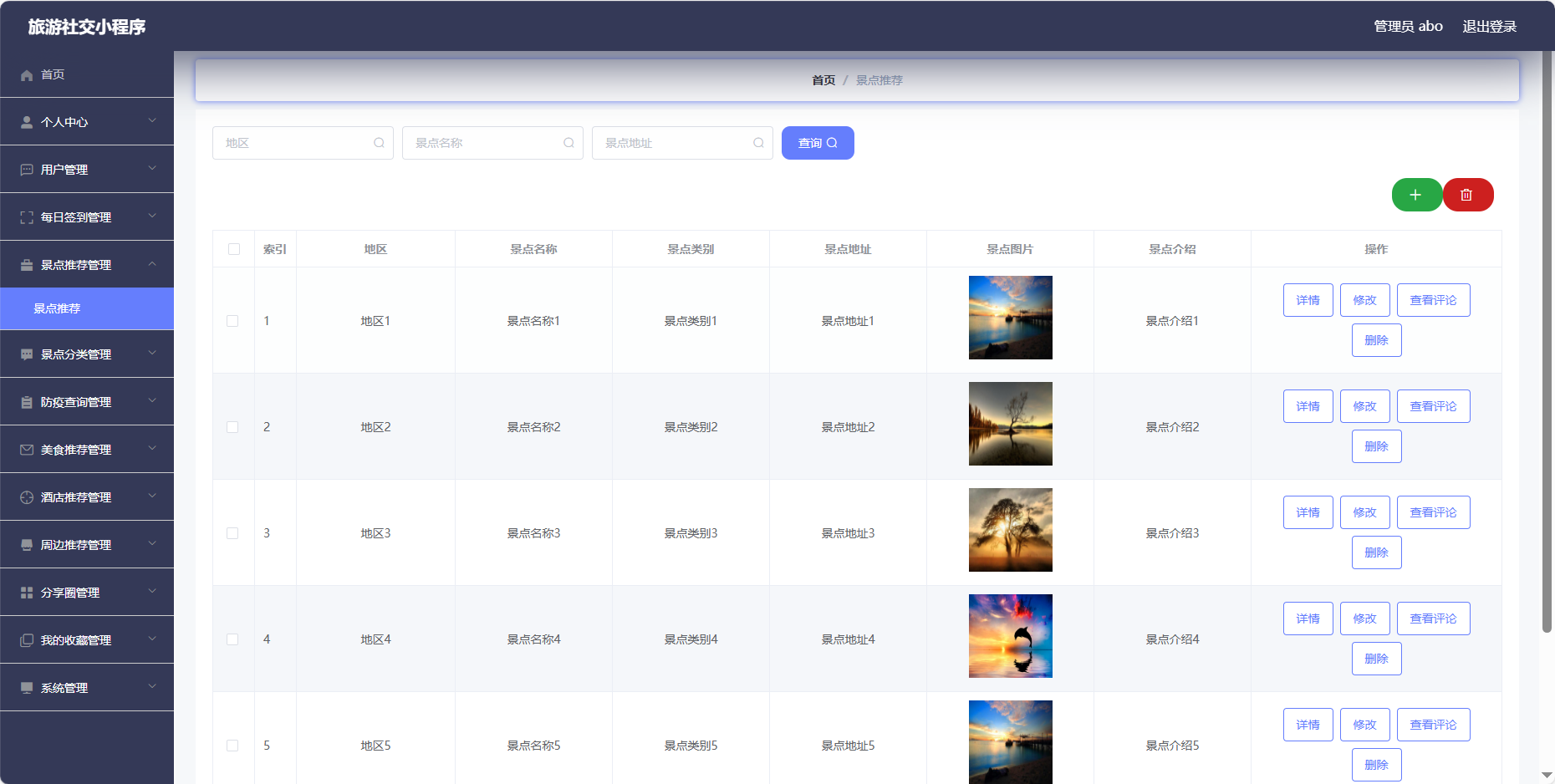Expand the 景点分类管理 chevron
1555x784 pixels.
(152, 354)
